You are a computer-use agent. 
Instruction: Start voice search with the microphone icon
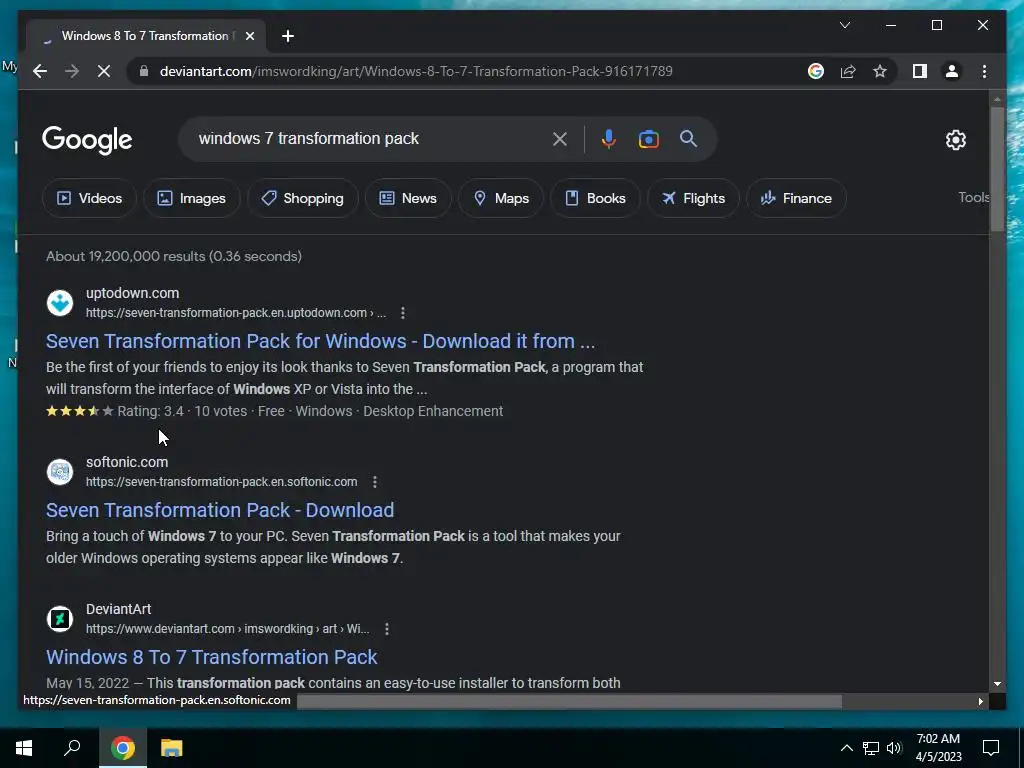(609, 139)
